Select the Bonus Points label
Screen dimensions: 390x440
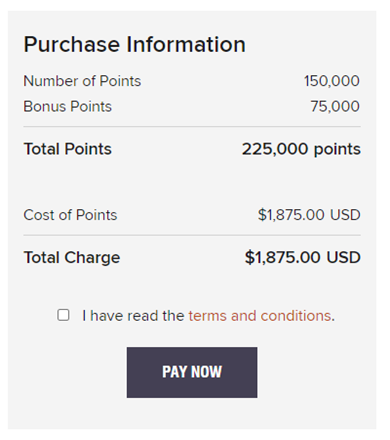click(x=67, y=107)
